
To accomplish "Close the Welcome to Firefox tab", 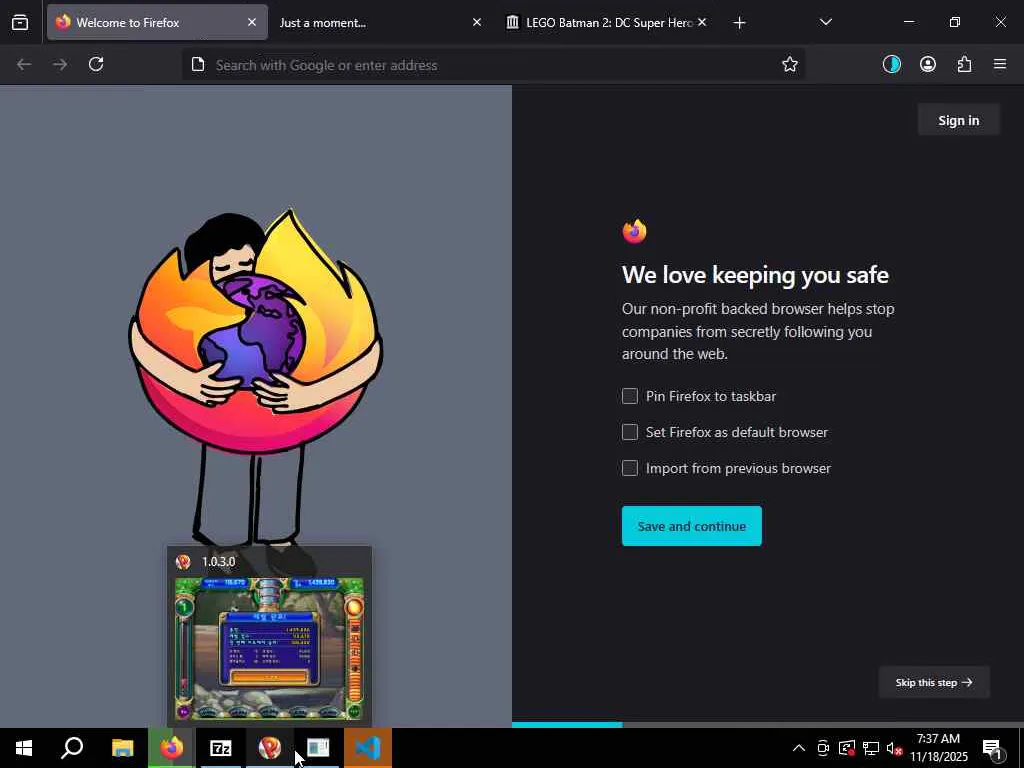I will (x=251, y=22).
